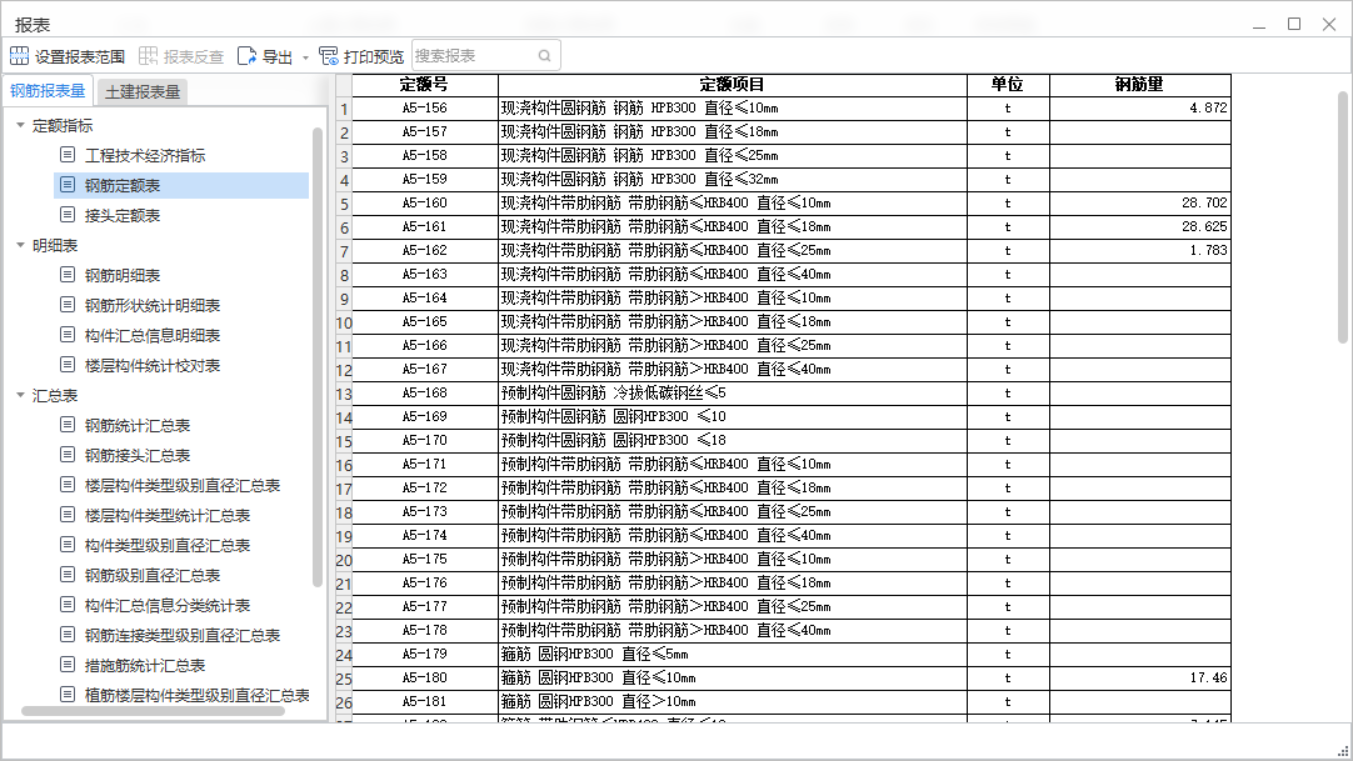Click the value 28.702

tap(1204, 203)
